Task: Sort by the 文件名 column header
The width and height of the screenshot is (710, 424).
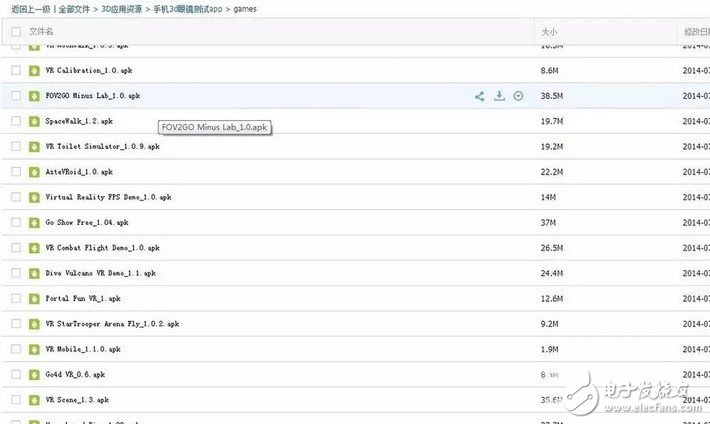Action: coord(42,32)
